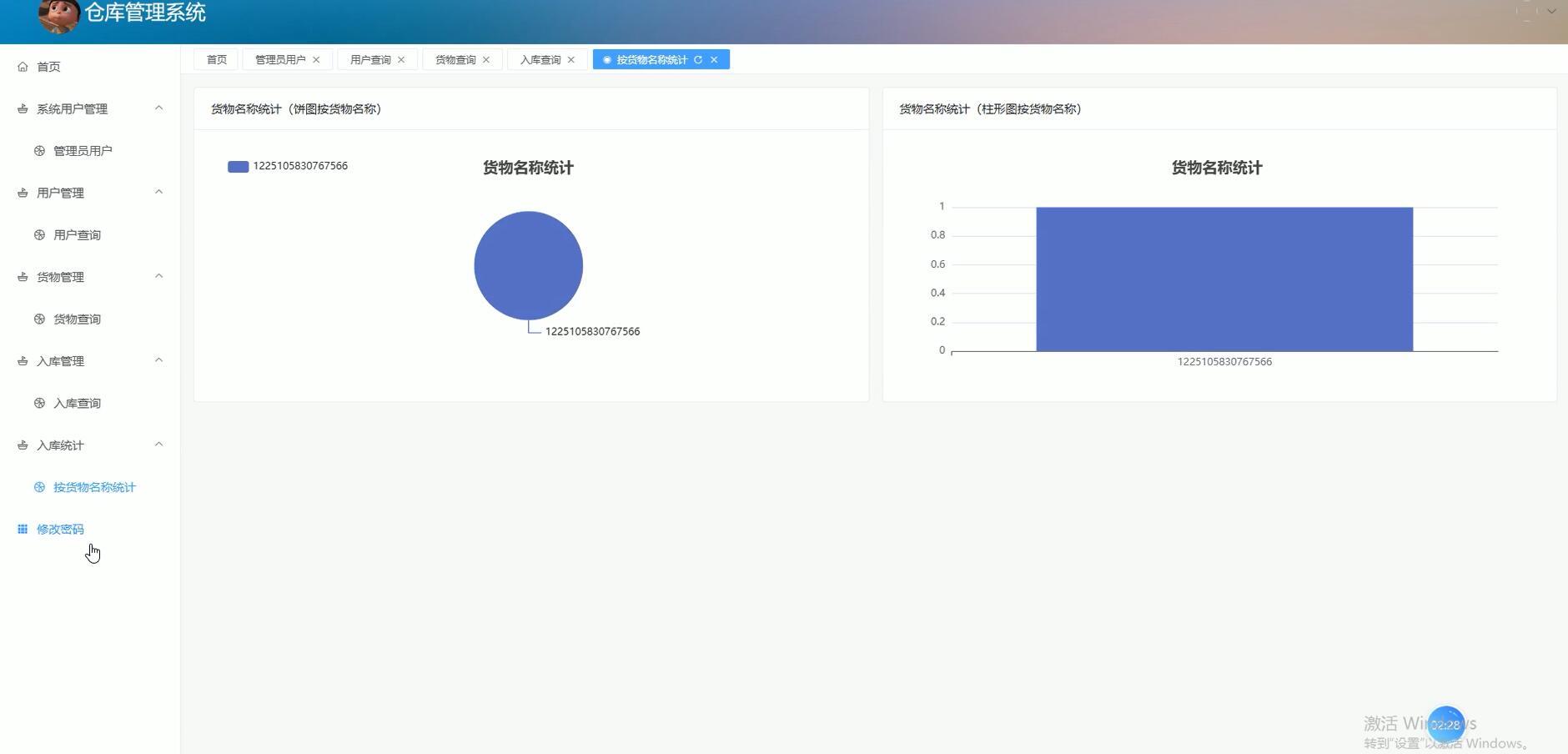Select the 管理员用户 globe icon
The height and width of the screenshot is (754, 1568).
click(x=38, y=150)
